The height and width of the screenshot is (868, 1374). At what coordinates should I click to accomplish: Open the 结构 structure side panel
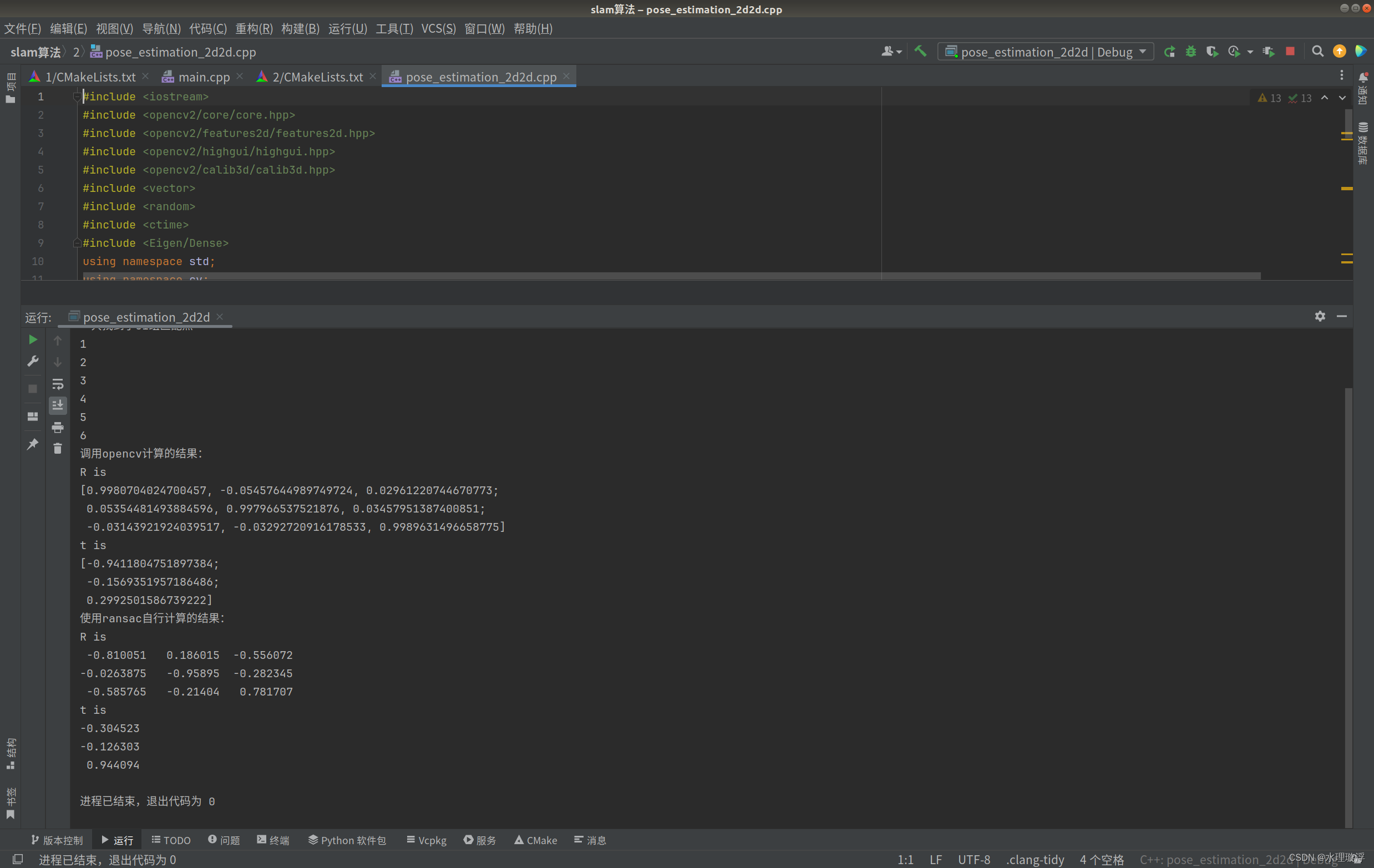tap(11, 753)
